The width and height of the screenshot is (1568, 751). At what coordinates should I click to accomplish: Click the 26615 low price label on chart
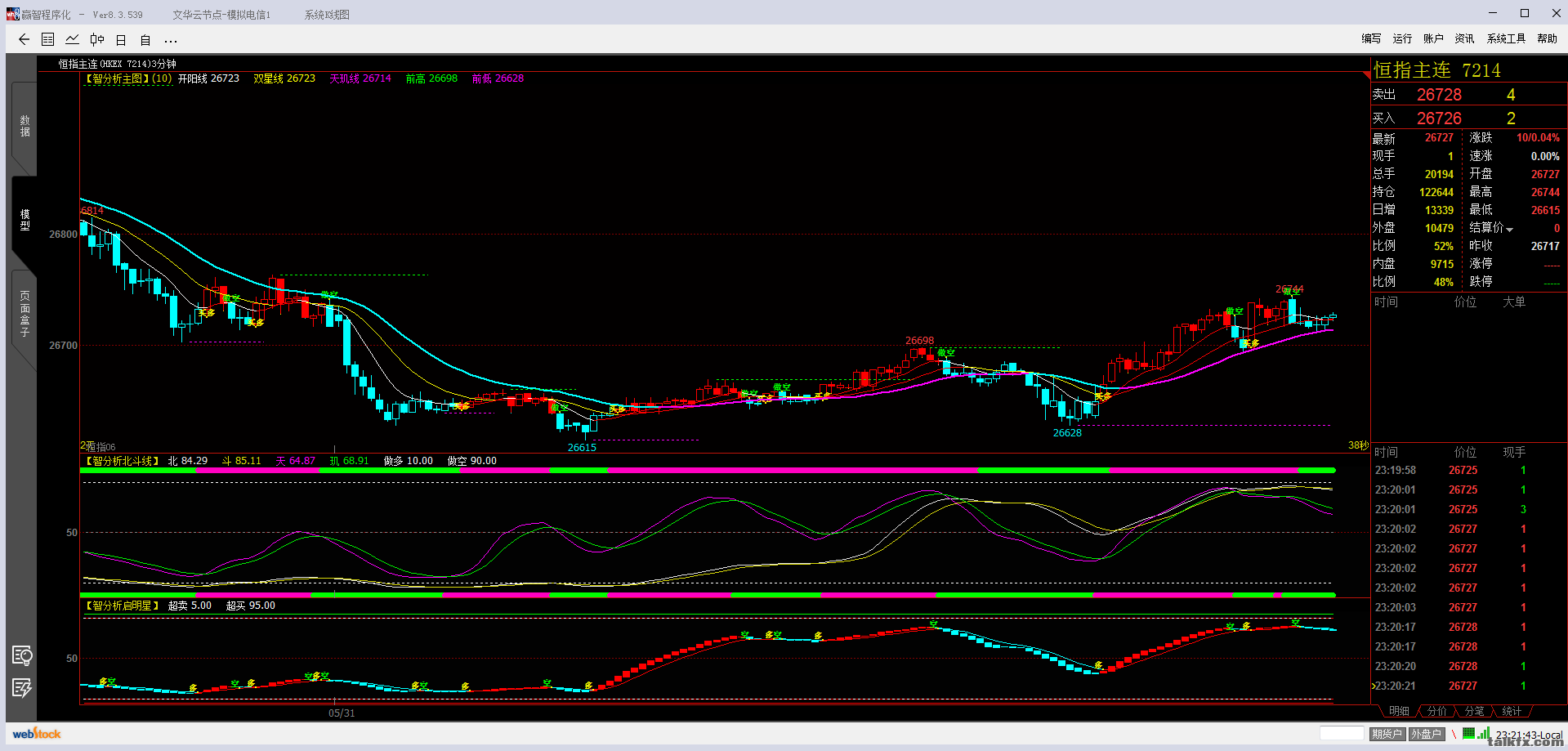pos(582,447)
